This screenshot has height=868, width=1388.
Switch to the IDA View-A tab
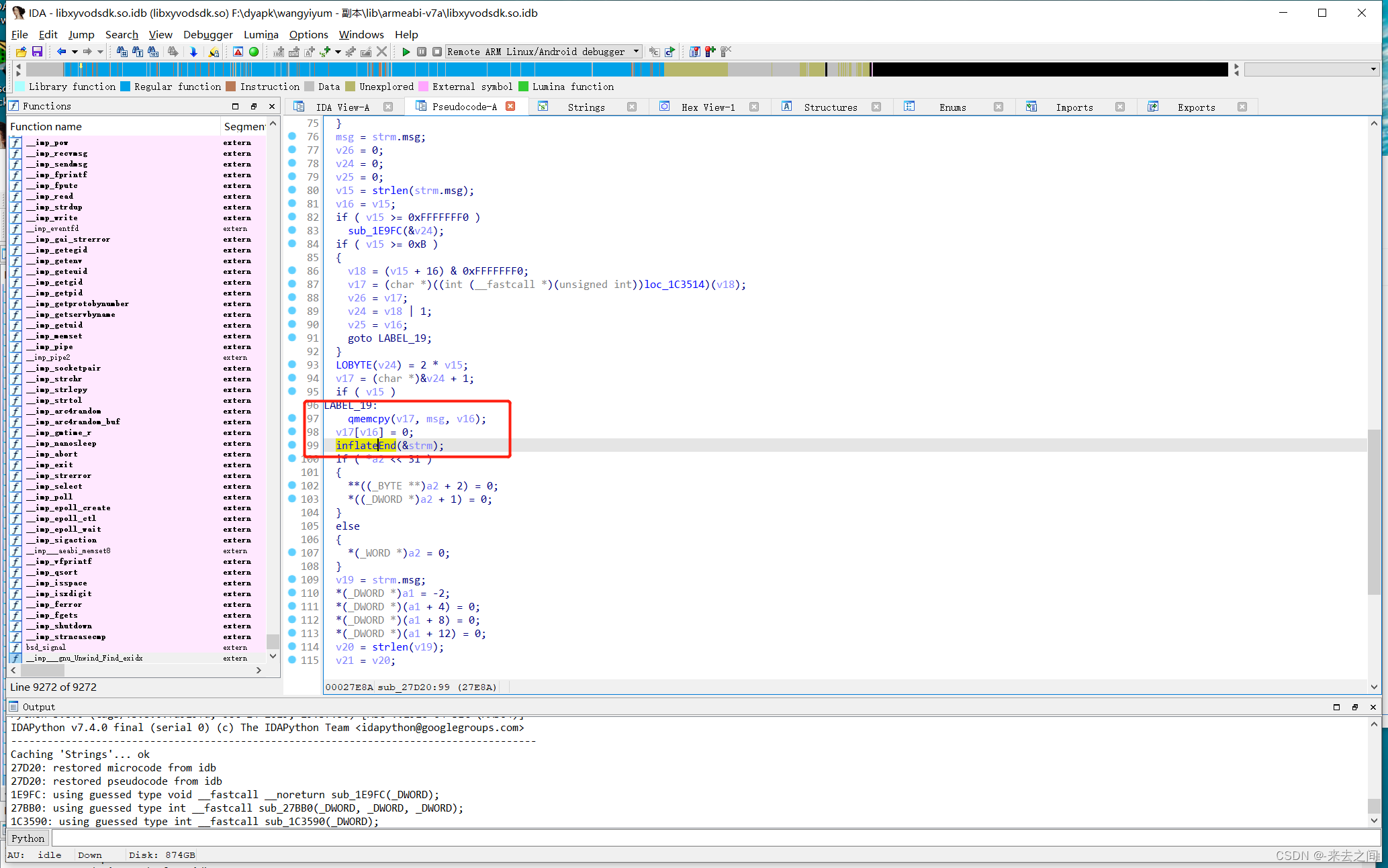tap(342, 107)
